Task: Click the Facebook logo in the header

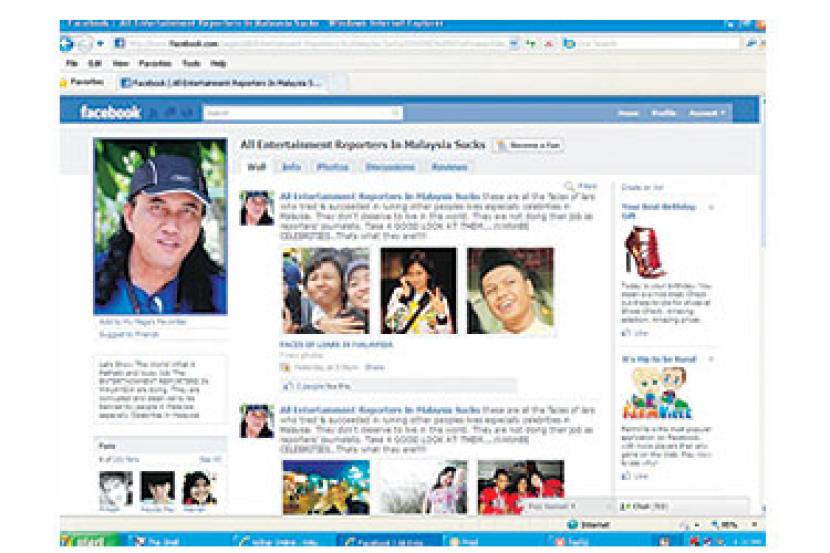Action: (110, 113)
